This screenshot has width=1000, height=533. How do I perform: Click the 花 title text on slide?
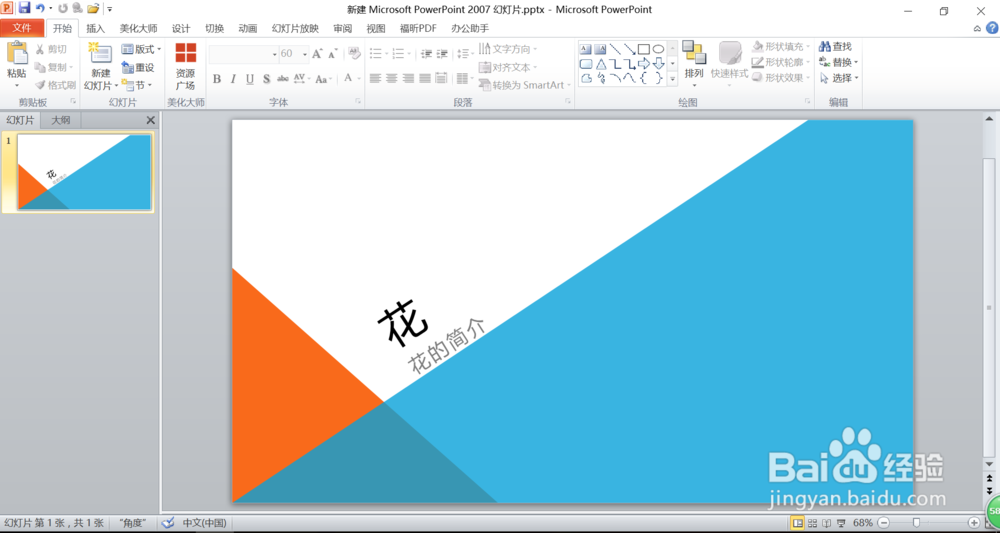403,322
